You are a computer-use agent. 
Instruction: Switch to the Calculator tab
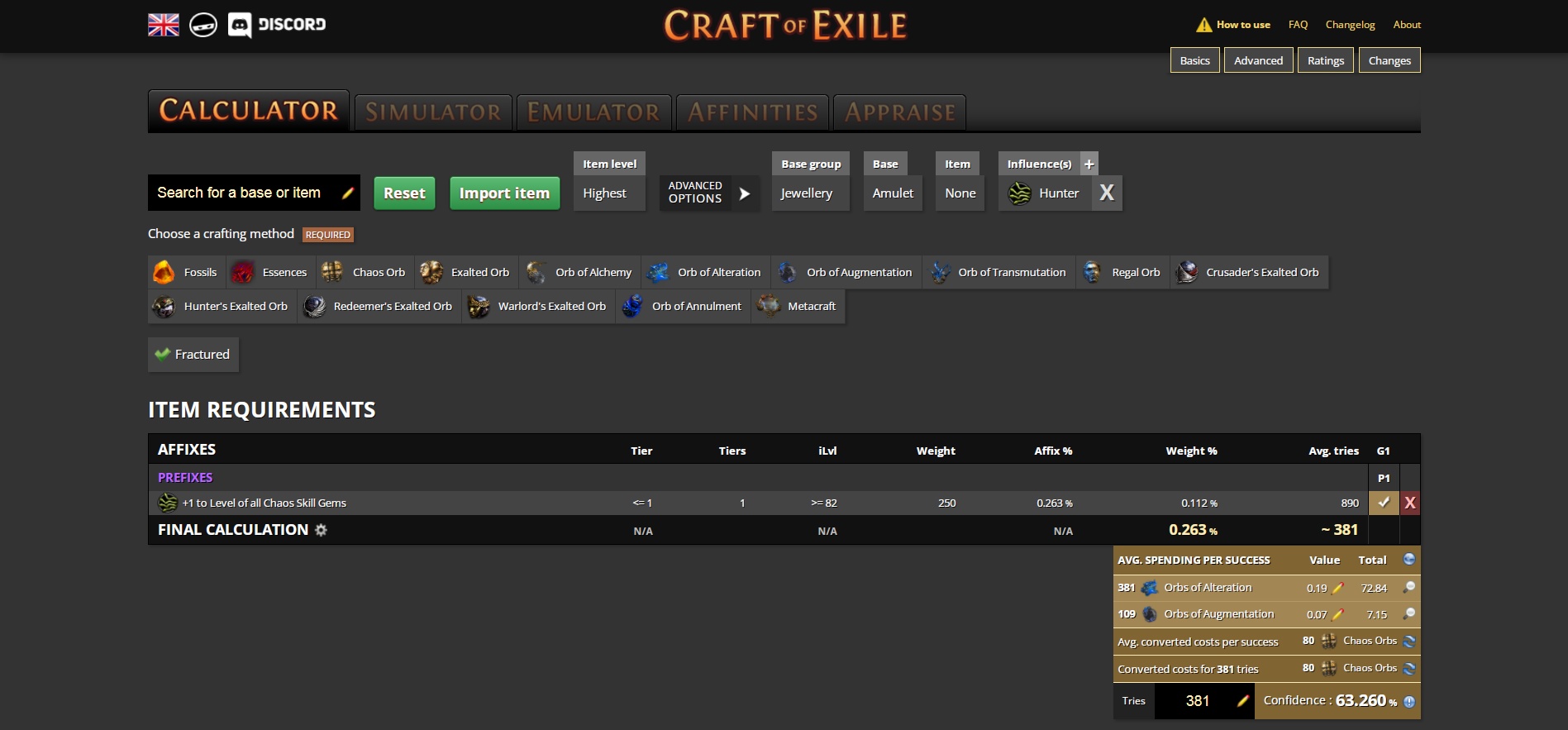click(x=249, y=111)
